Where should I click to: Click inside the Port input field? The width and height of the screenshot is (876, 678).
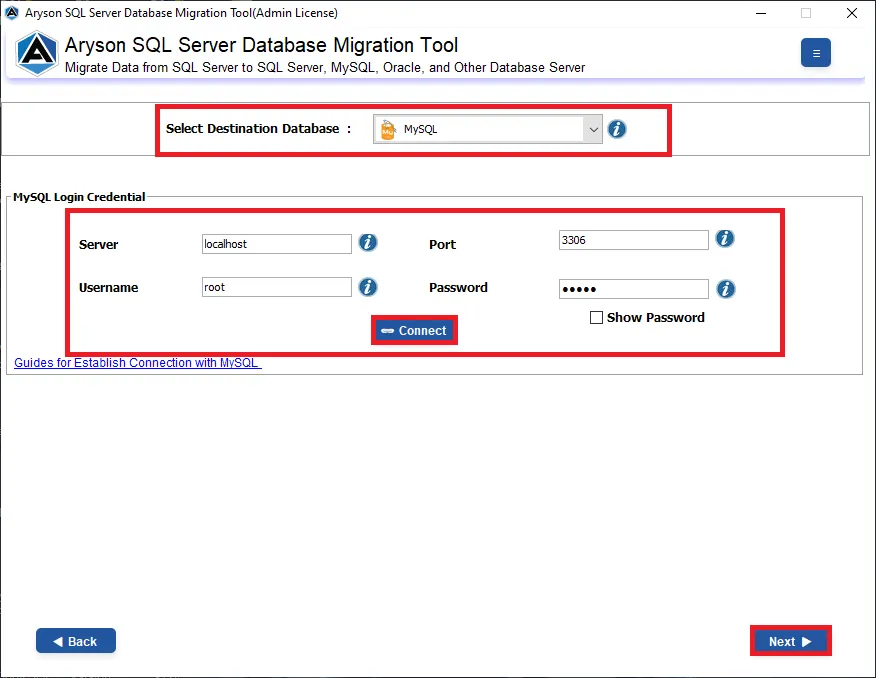633,239
